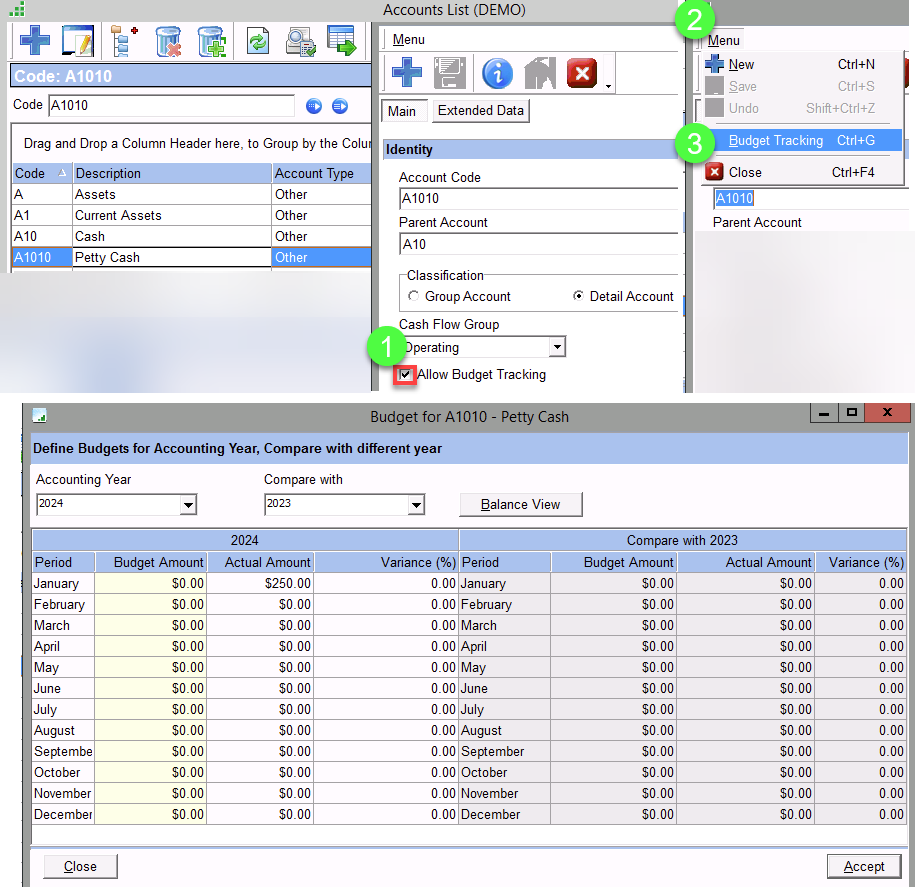The width and height of the screenshot is (915, 887).
Task: Open the Cash Flow Group dropdown
Action: (x=557, y=348)
